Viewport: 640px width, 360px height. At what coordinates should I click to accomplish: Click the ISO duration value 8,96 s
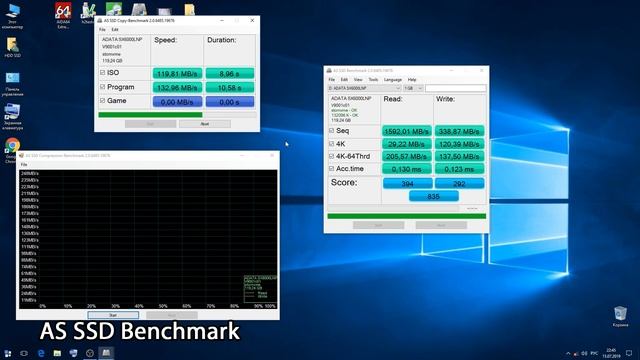(x=230, y=73)
